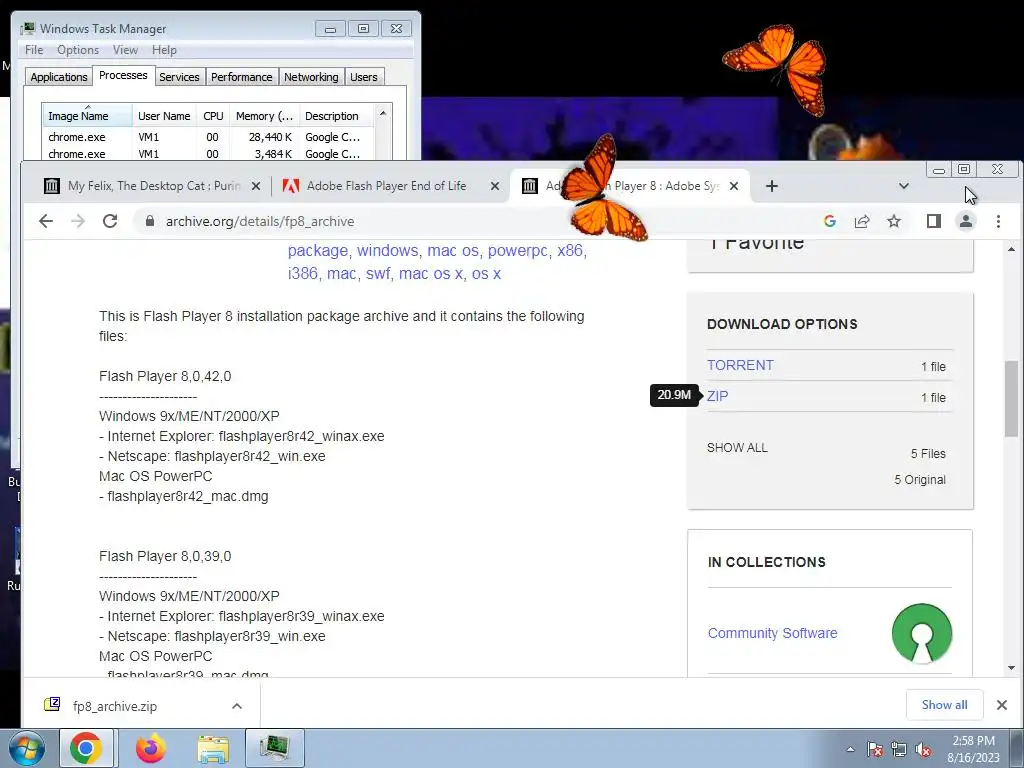This screenshot has height=768, width=1024.
Task: Dismiss the downloads bar
Action: [1002, 705]
